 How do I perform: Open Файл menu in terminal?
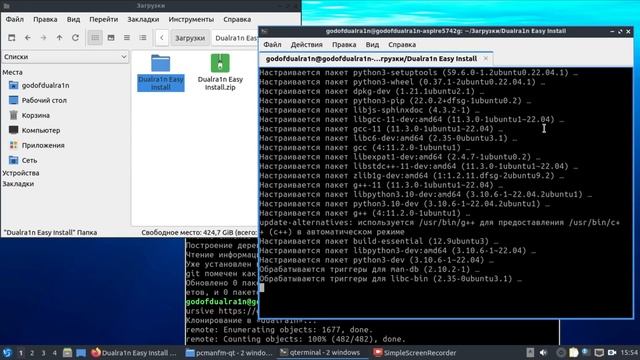[272, 44]
